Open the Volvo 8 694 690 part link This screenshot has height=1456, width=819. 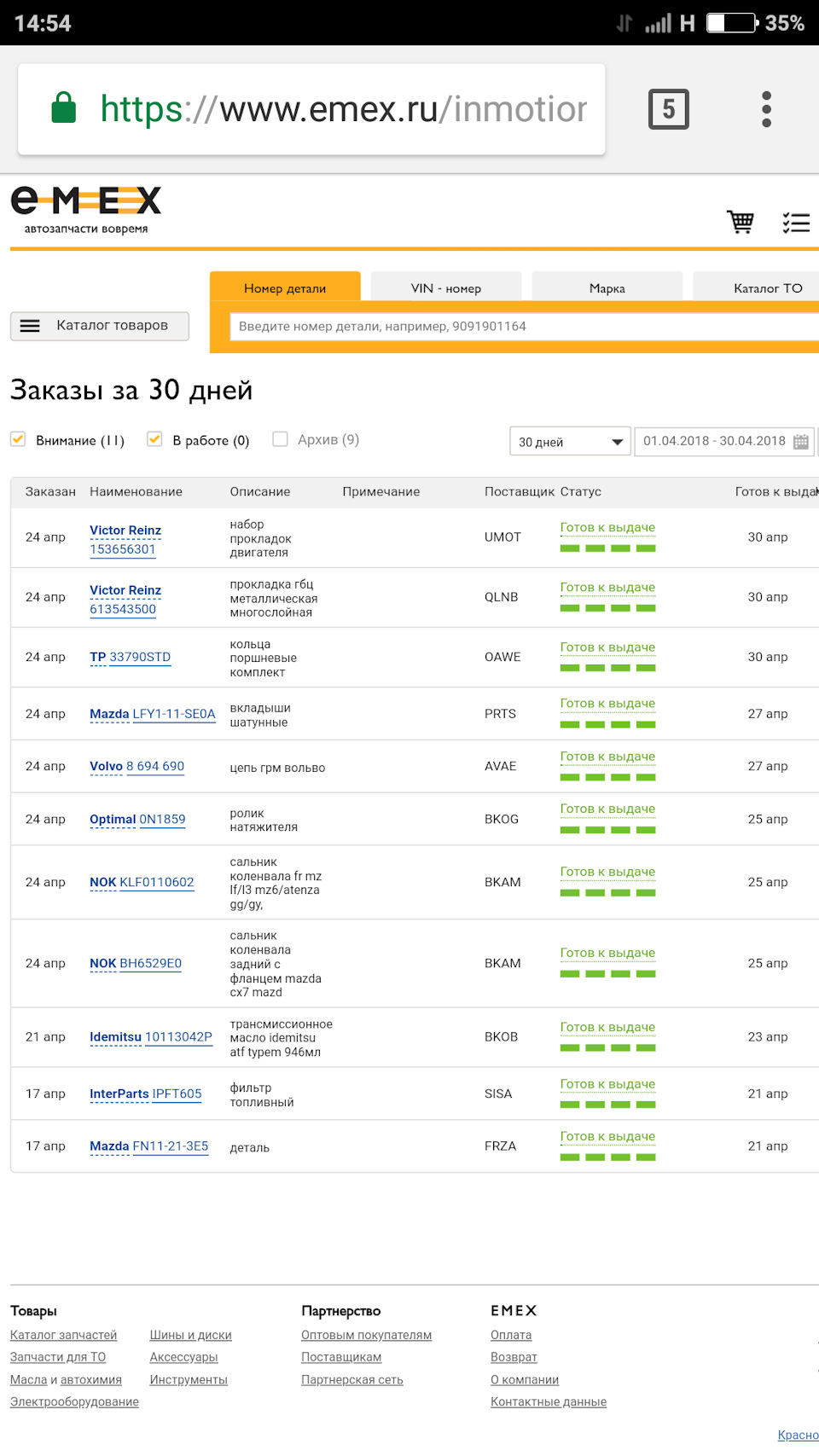pos(137,766)
